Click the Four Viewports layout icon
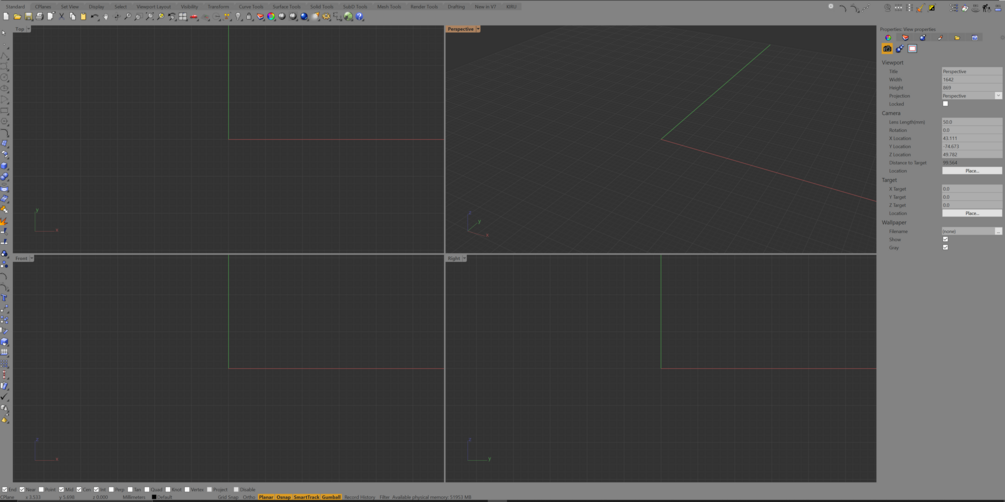The width and height of the screenshot is (1005, 502). point(182,16)
